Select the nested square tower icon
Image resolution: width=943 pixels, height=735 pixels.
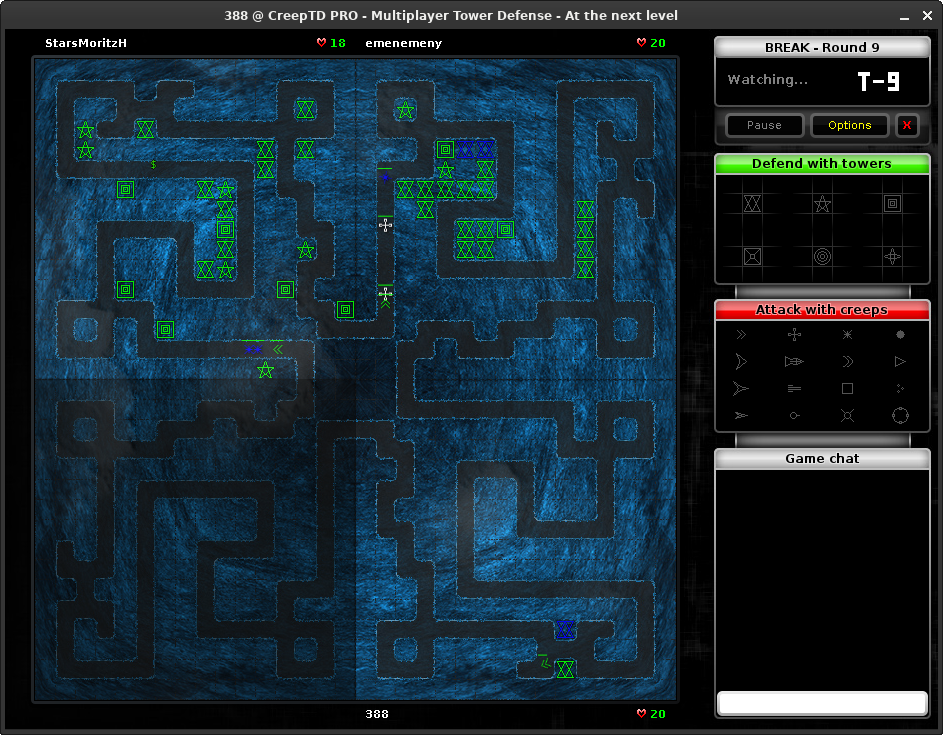point(891,204)
